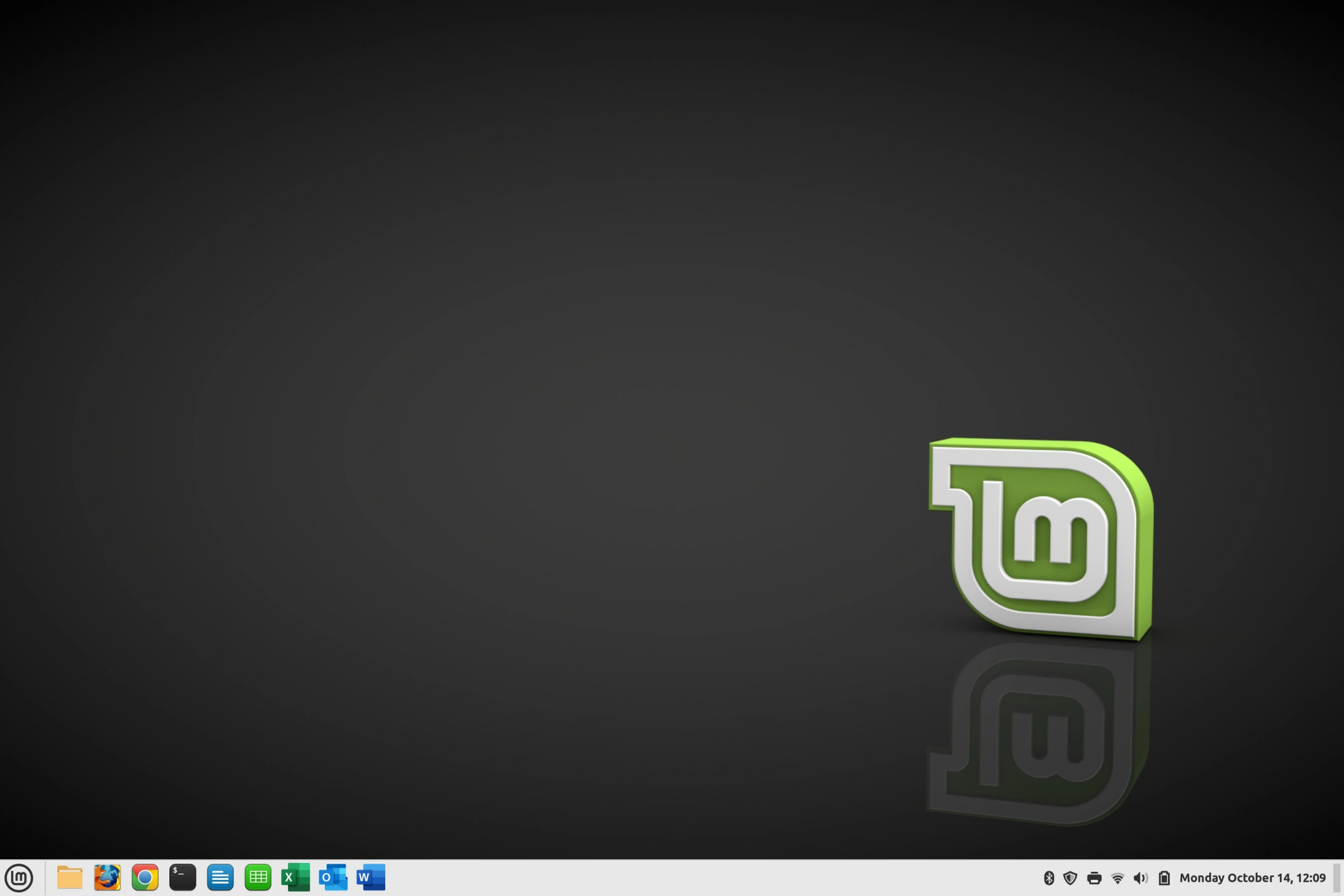
Task: Launch Microsoft Outlook from the panel
Action: [333, 878]
